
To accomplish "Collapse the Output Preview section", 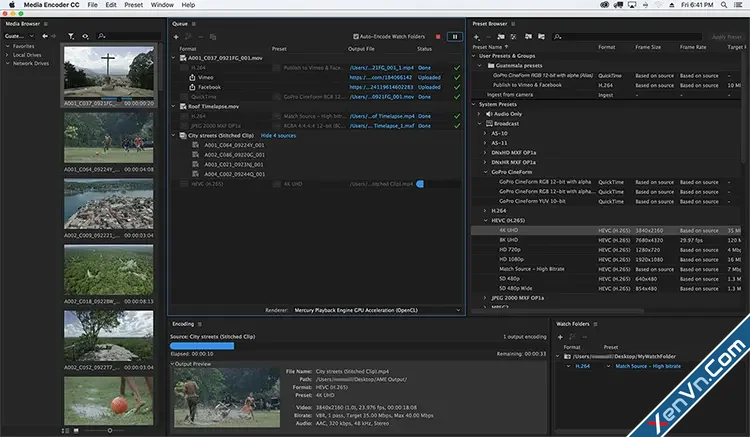I will click(x=173, y=364).
